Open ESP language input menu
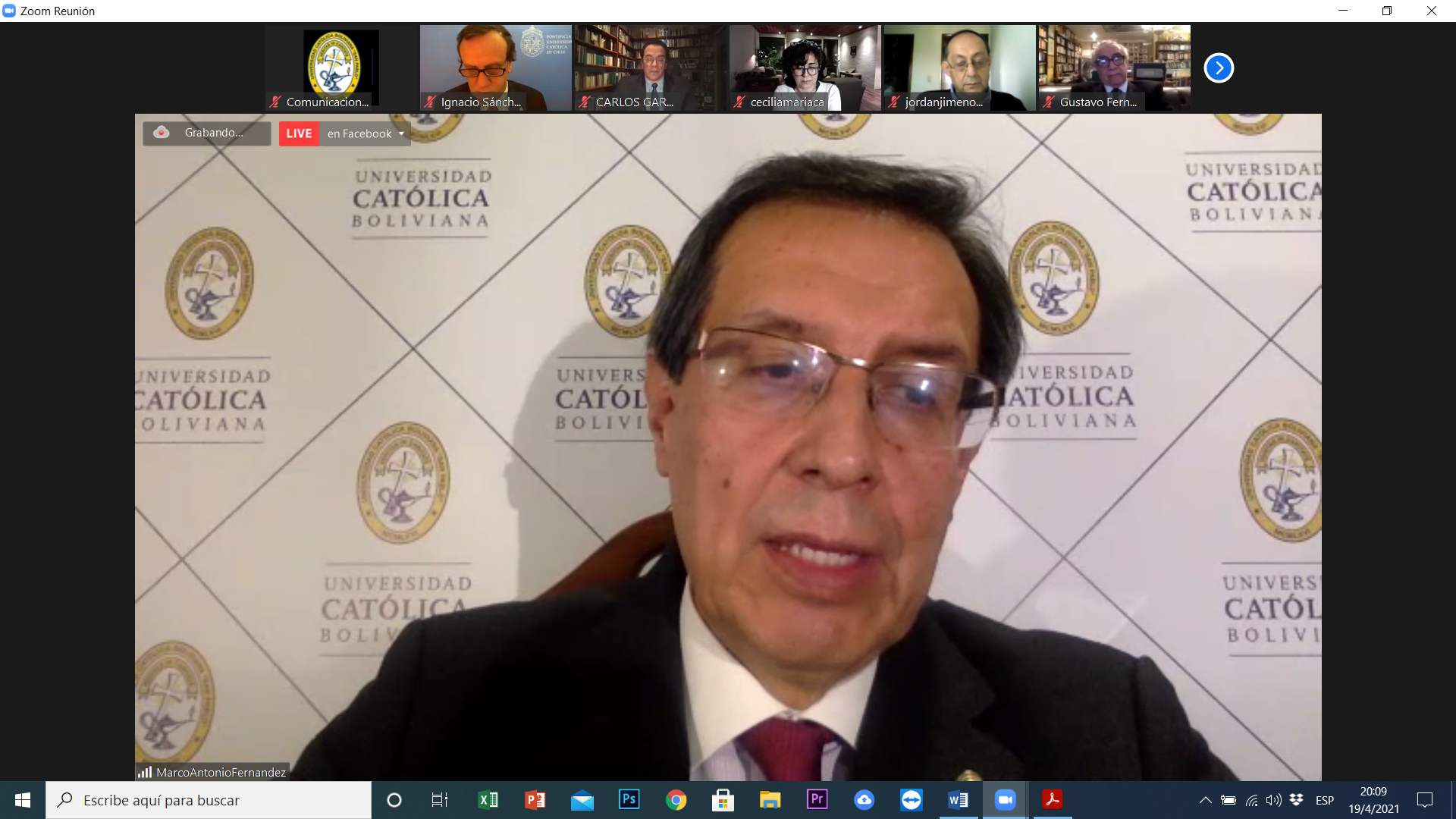 pyautogui.click(x=1325, y=800)
